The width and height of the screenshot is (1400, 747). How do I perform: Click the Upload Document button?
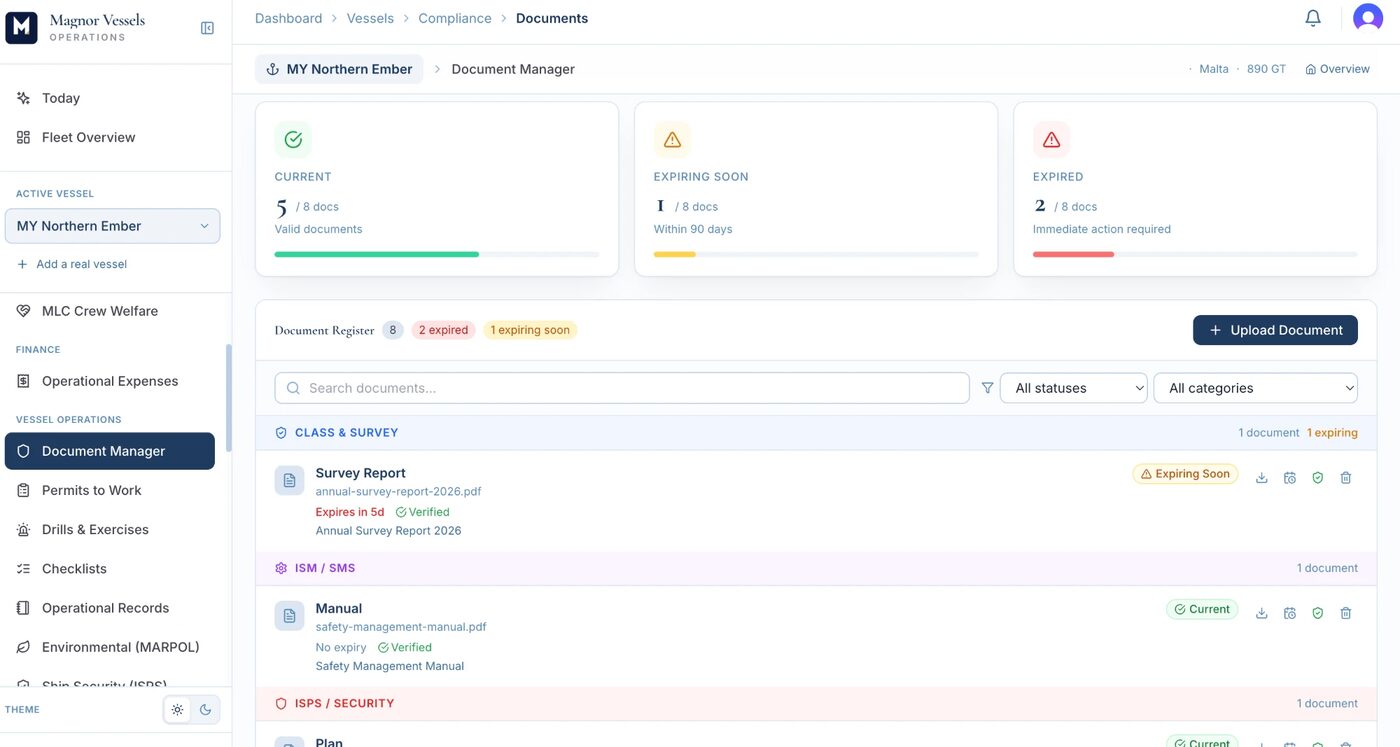pos(1275,330)
